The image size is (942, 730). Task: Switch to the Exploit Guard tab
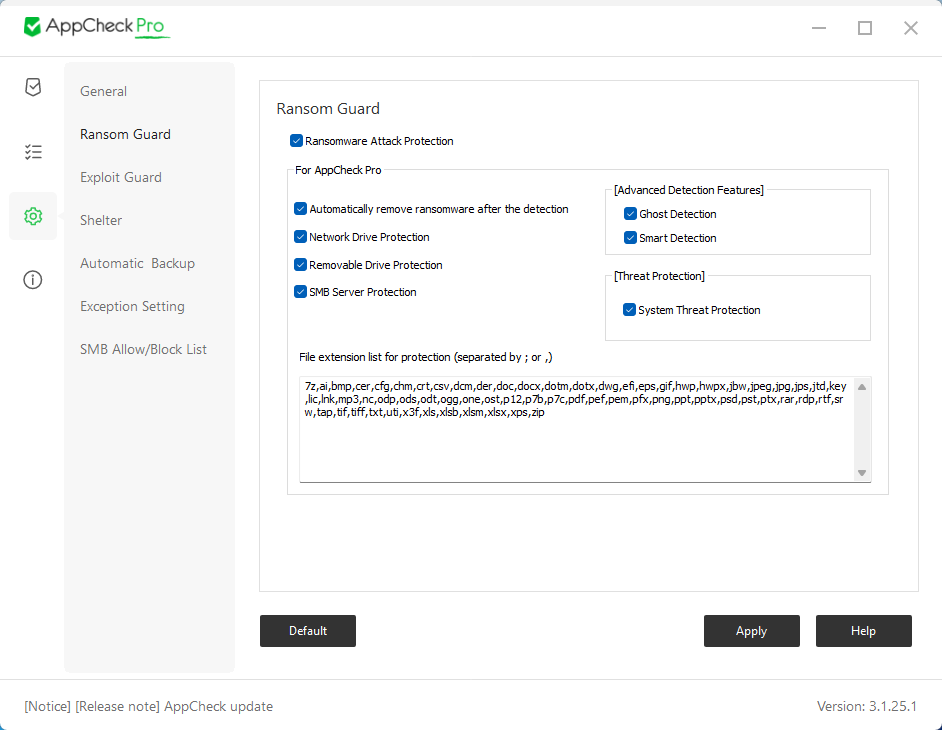point(121,177)
